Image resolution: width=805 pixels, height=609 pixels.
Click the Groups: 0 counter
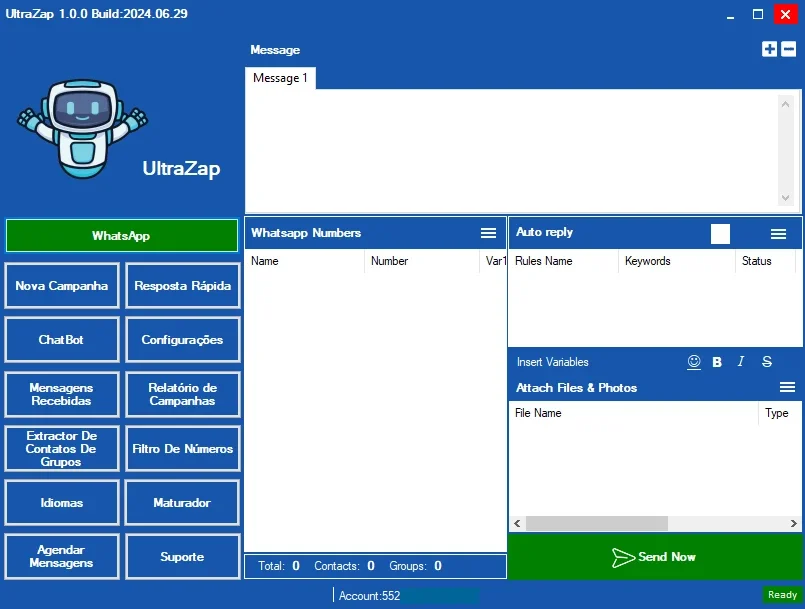coord(415,566)
